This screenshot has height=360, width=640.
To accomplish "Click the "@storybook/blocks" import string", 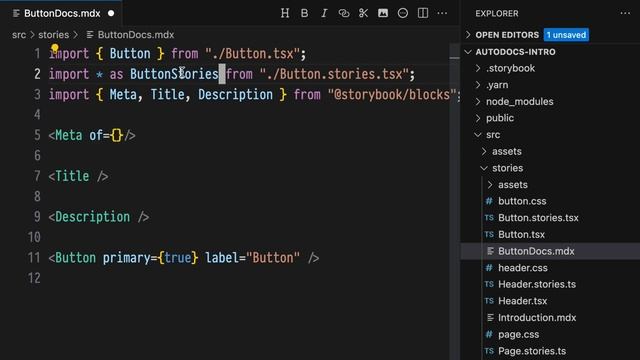I will [x=392, y=94].
